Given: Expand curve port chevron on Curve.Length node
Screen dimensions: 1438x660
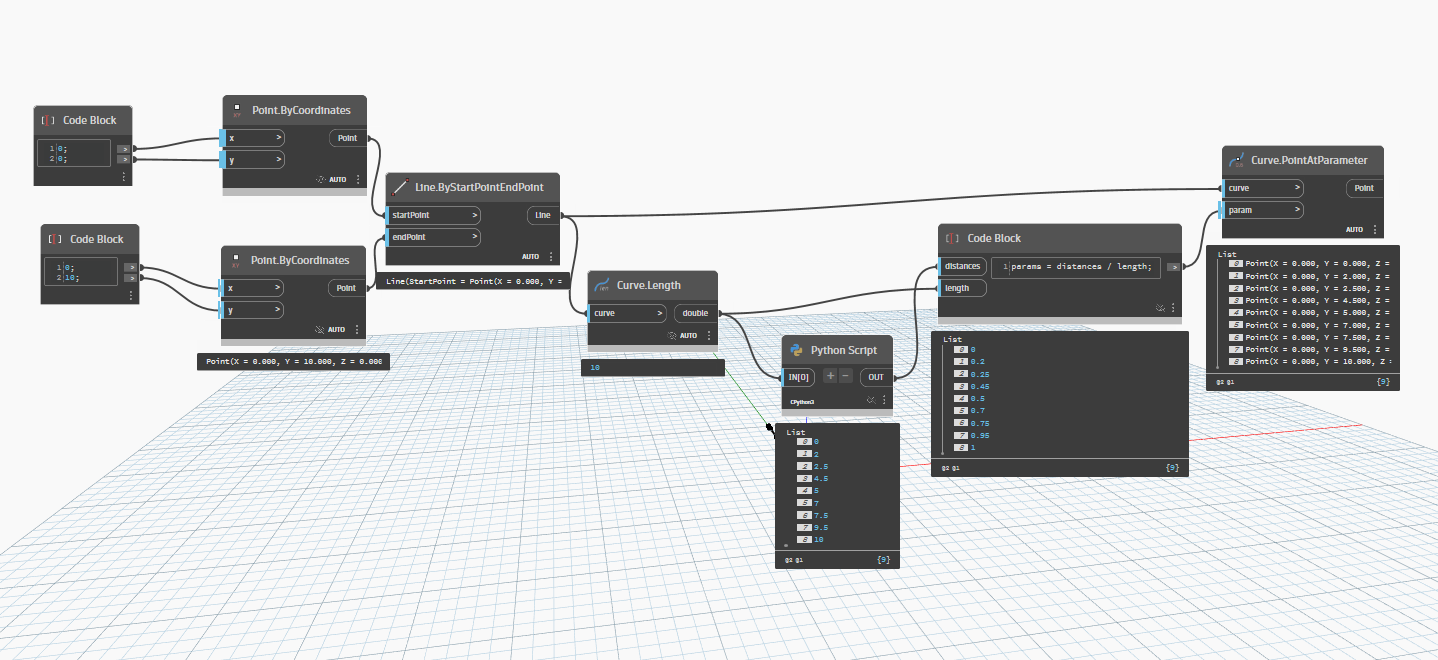Looking at the screenshot, I should point(660,313).
